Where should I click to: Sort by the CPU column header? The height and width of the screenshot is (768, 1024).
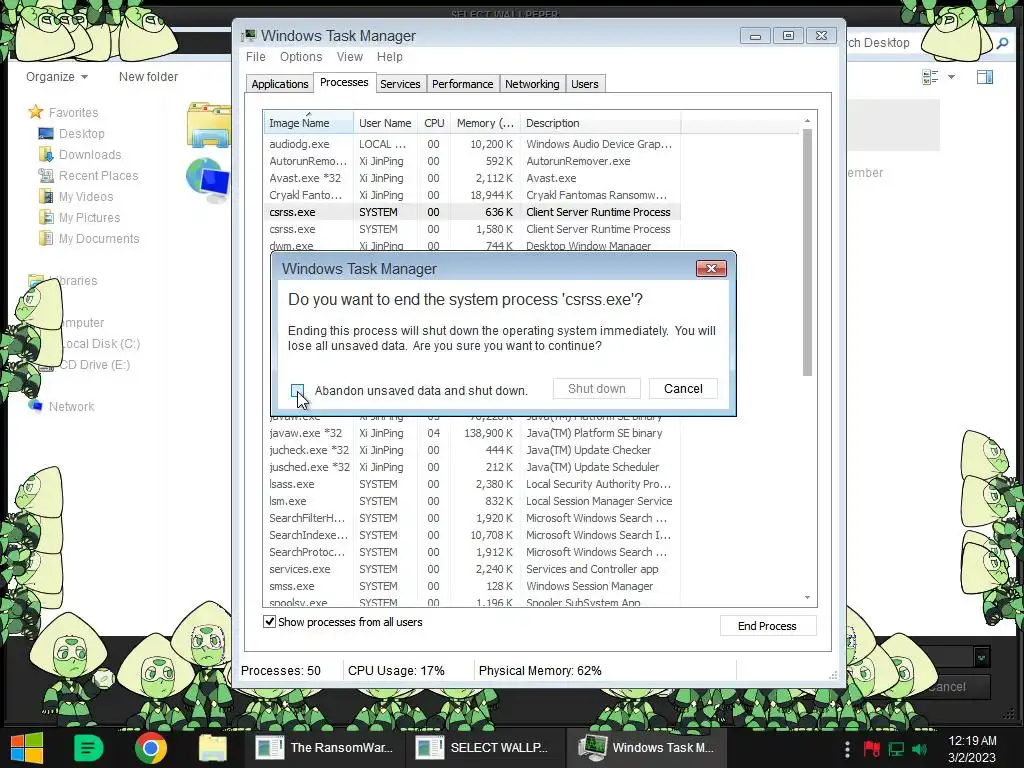(x=434, y=123)
